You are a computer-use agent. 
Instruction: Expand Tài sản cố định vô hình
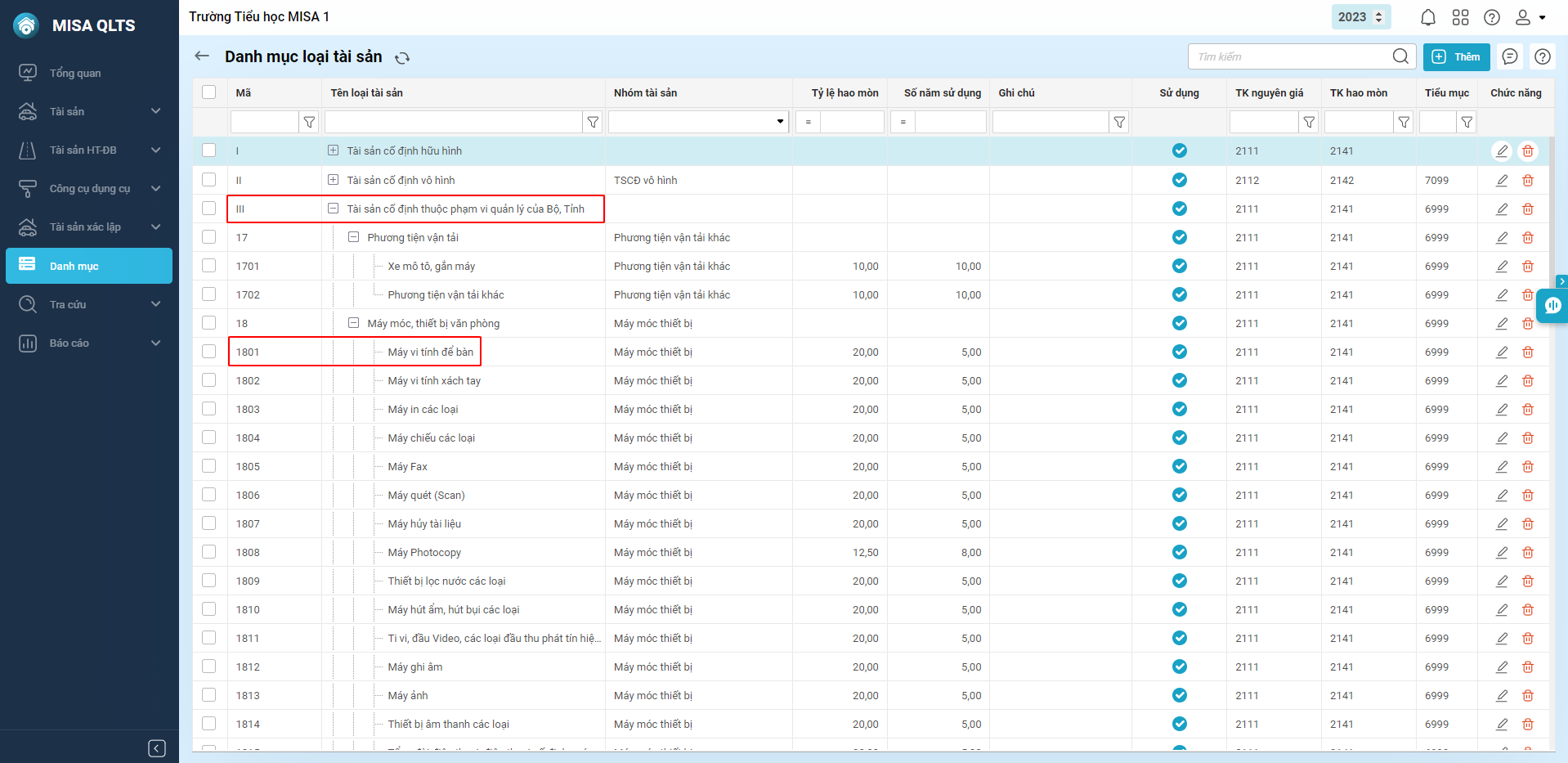coord(333,180)
